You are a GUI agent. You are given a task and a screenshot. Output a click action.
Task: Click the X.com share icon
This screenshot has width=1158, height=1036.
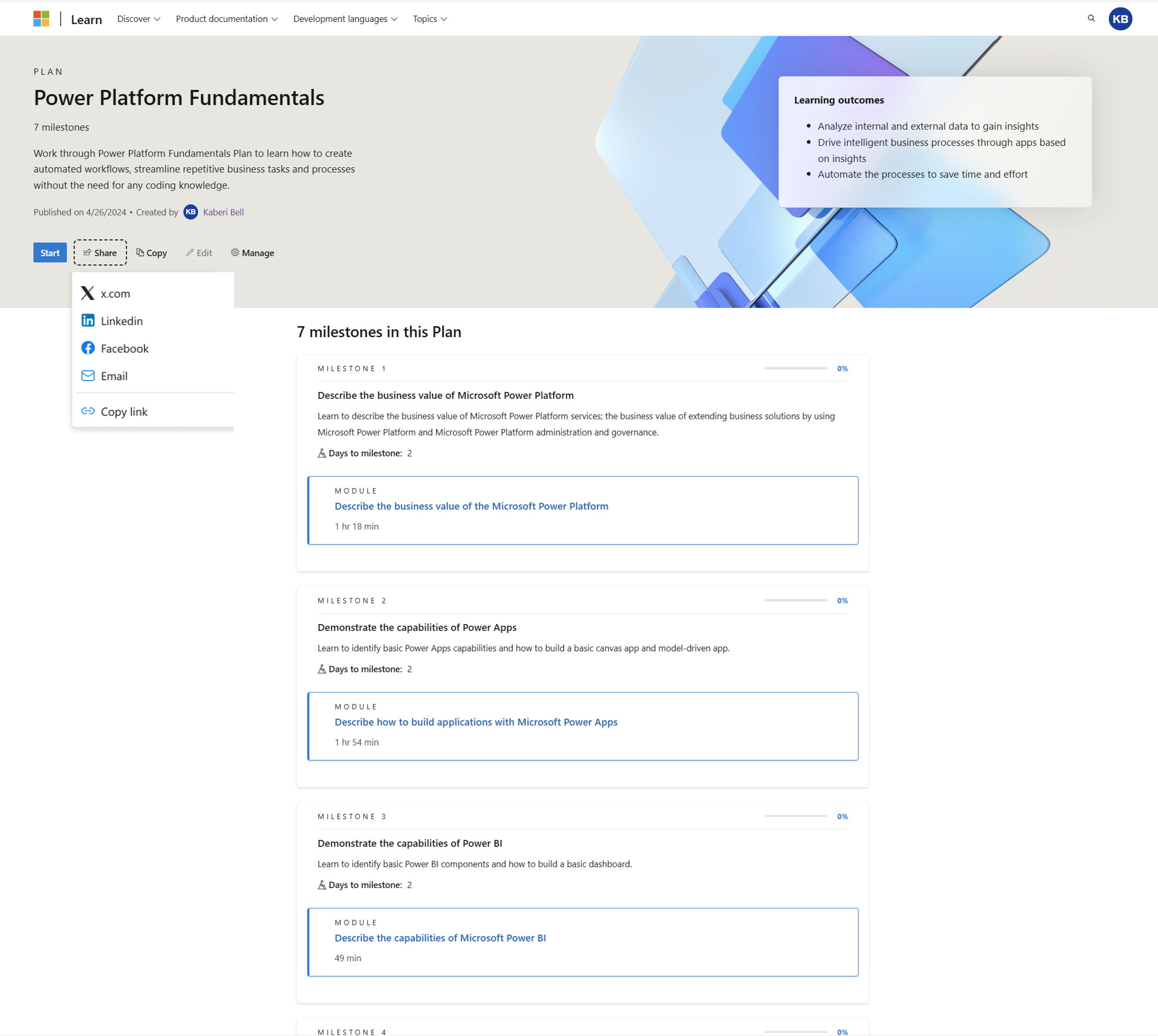pos(88,293)
